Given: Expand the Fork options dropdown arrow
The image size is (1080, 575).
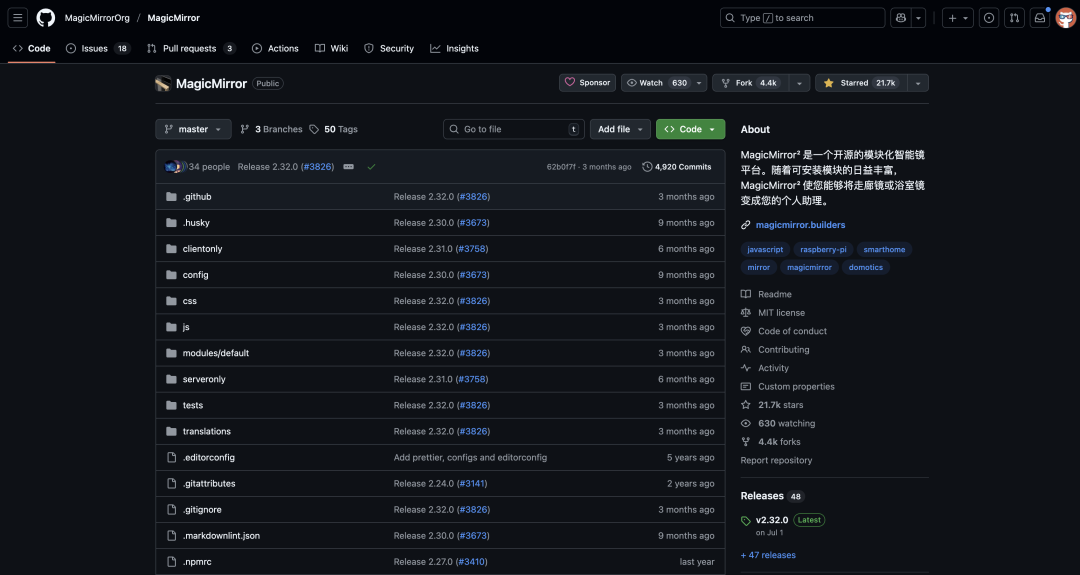Looking at the screenshot, I should tap(799, 83).
